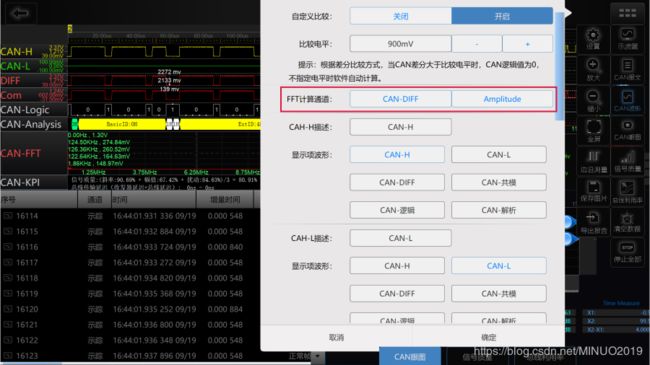Click the upper blue cursor arrow marker

click(x=570, y=222)
